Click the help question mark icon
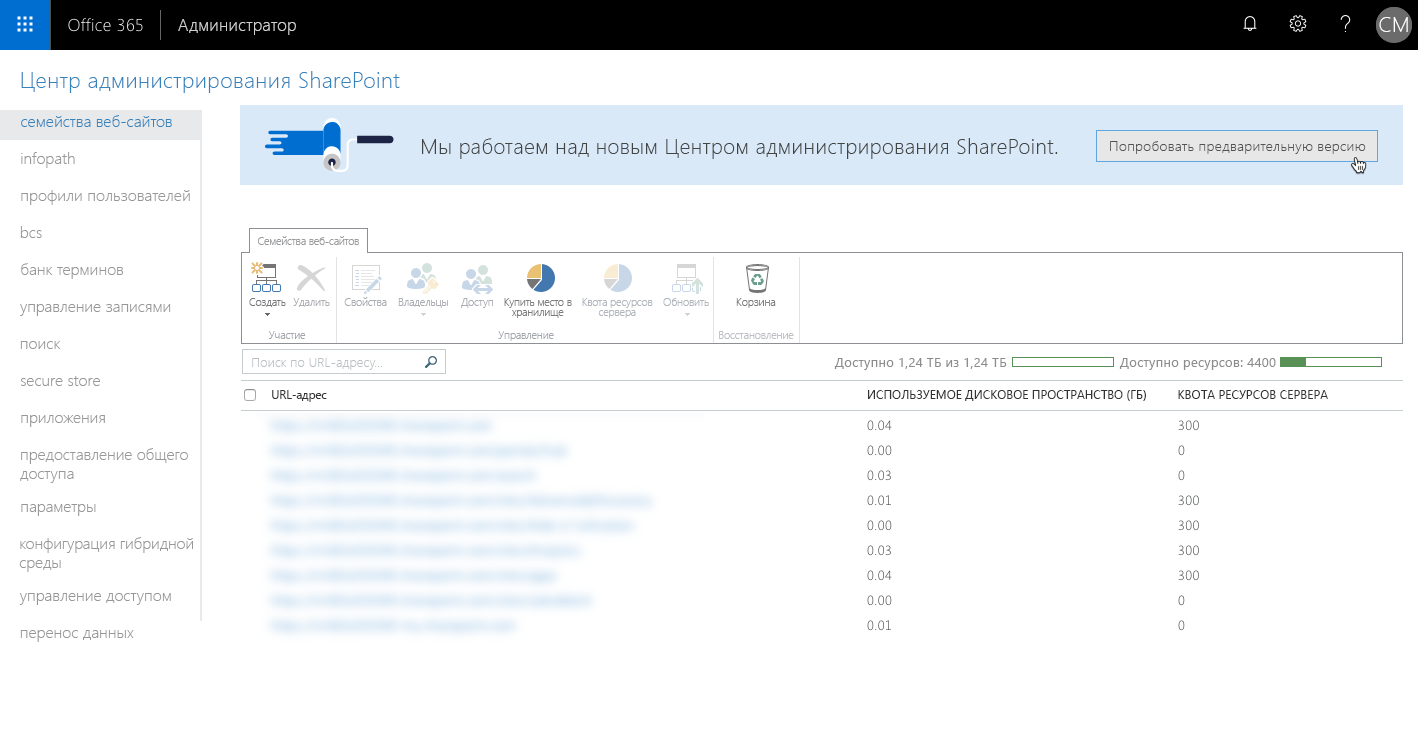Viewport: 1418px width, 750px height. click(x=1346, y=25)
